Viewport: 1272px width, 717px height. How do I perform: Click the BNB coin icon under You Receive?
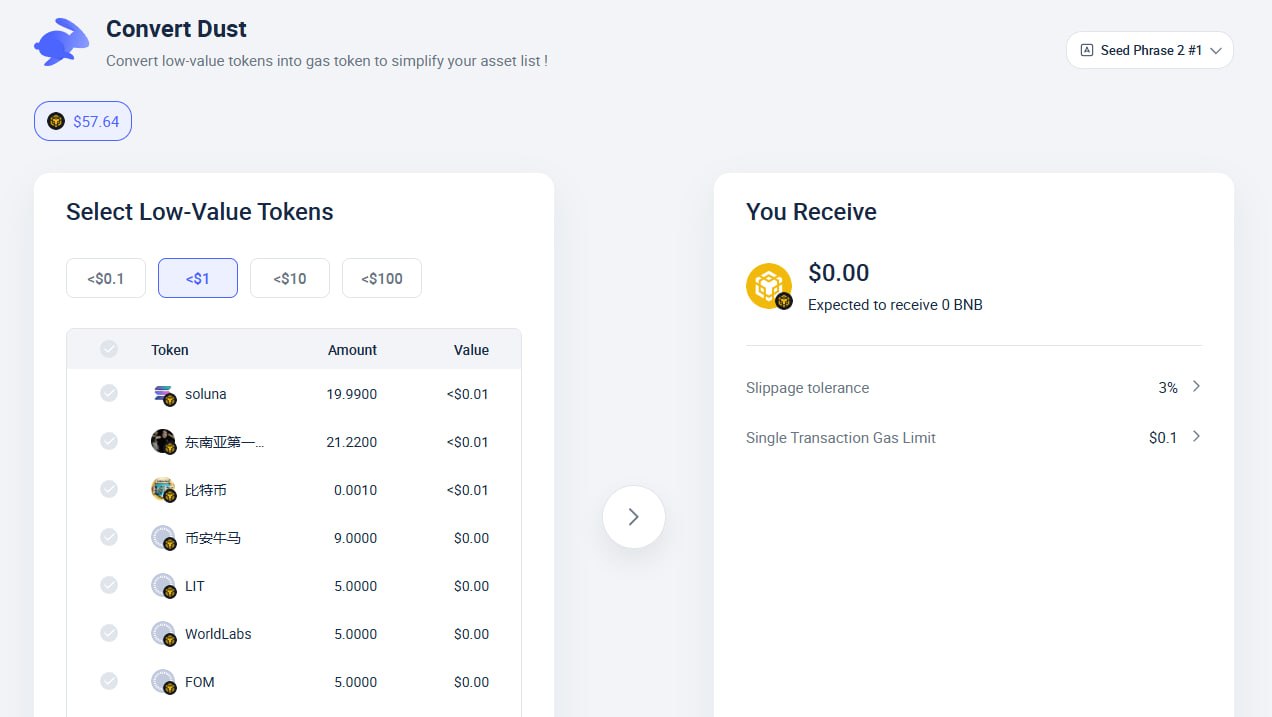769,287
